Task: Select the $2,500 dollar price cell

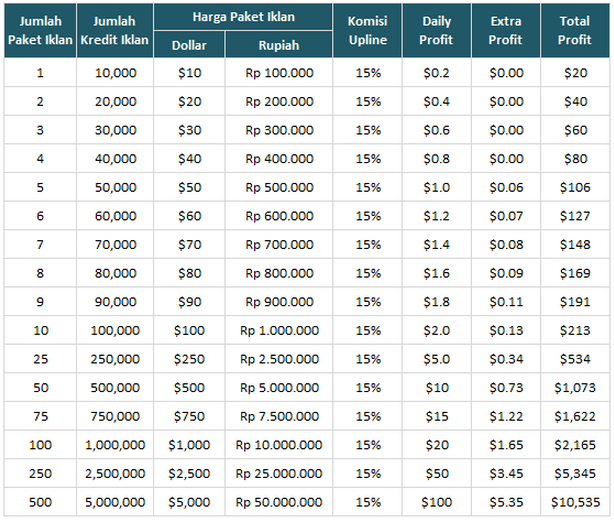Action: pos(190,473)
